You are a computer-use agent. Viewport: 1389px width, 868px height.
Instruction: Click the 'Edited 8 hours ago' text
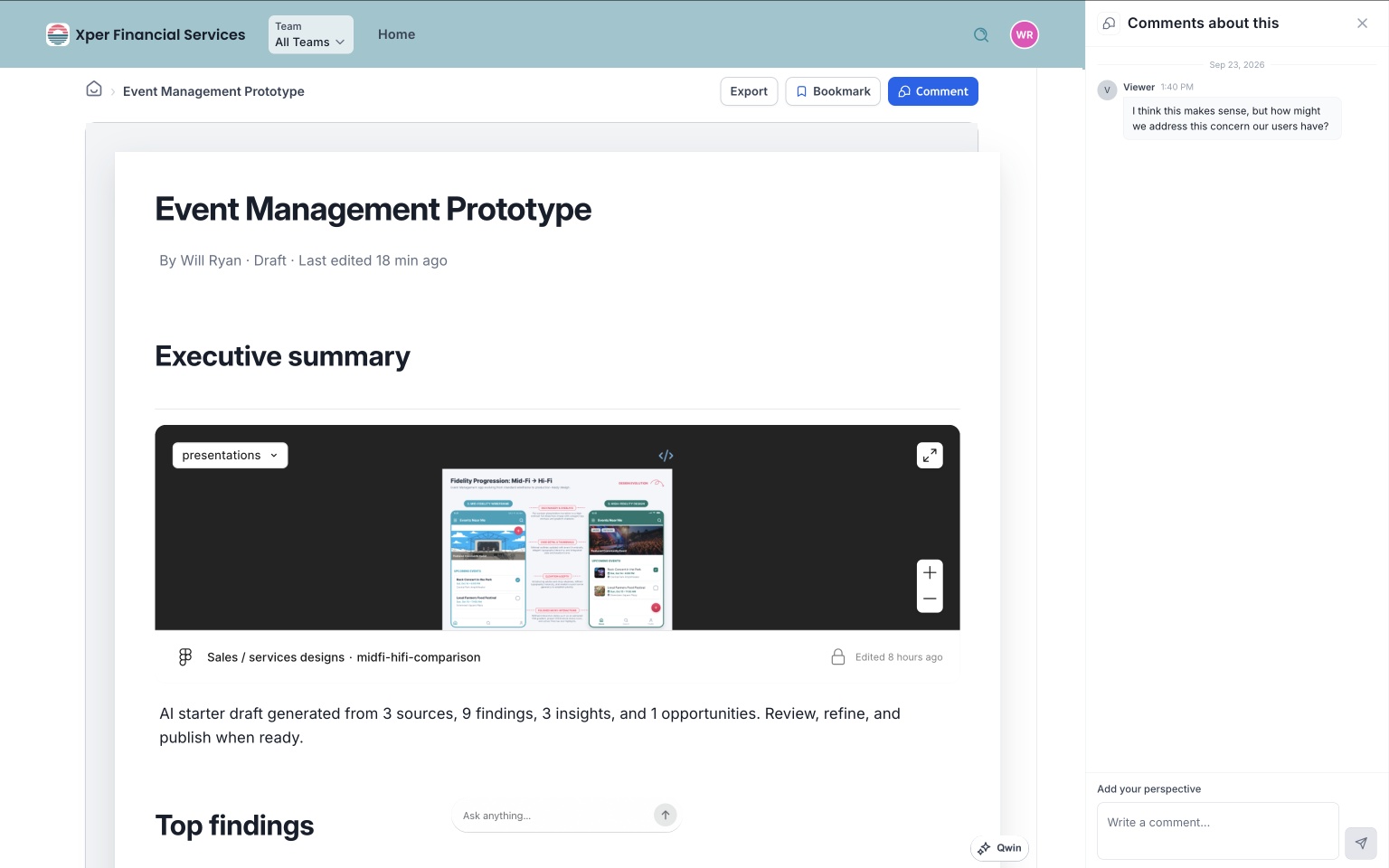899,657
